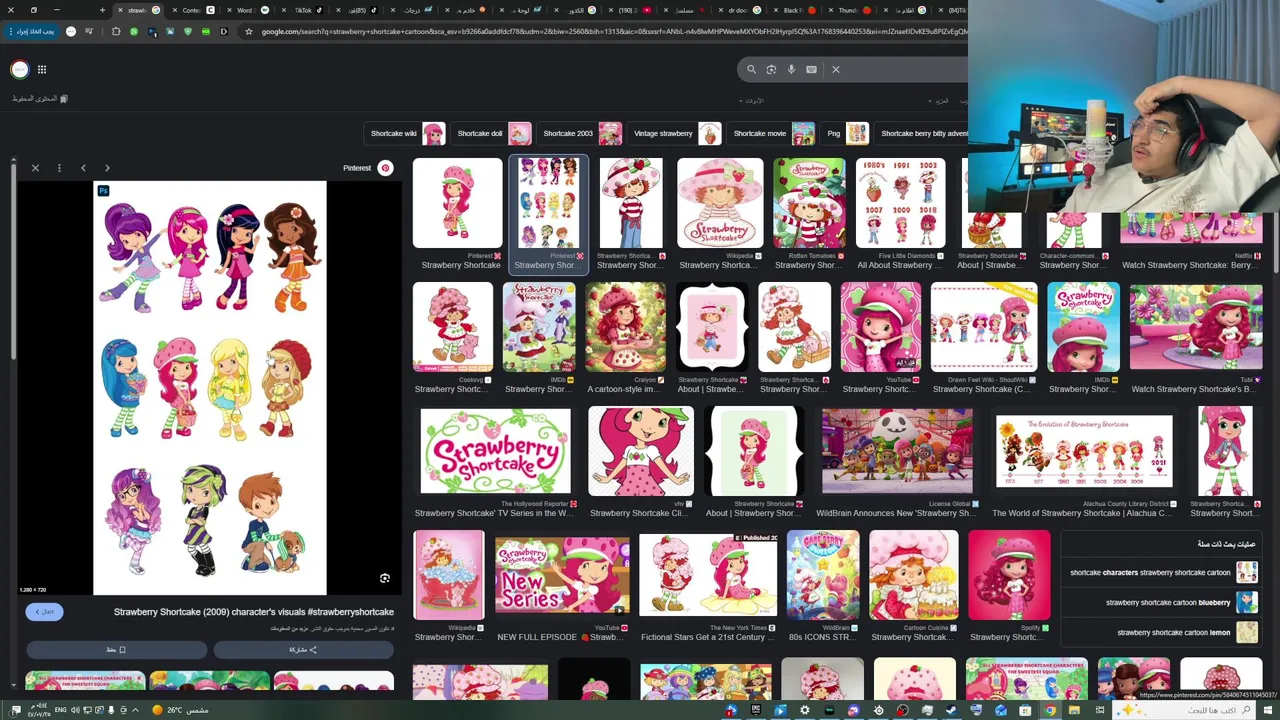
Task: Click the blue visit button in preview
Action: (44, 611)
